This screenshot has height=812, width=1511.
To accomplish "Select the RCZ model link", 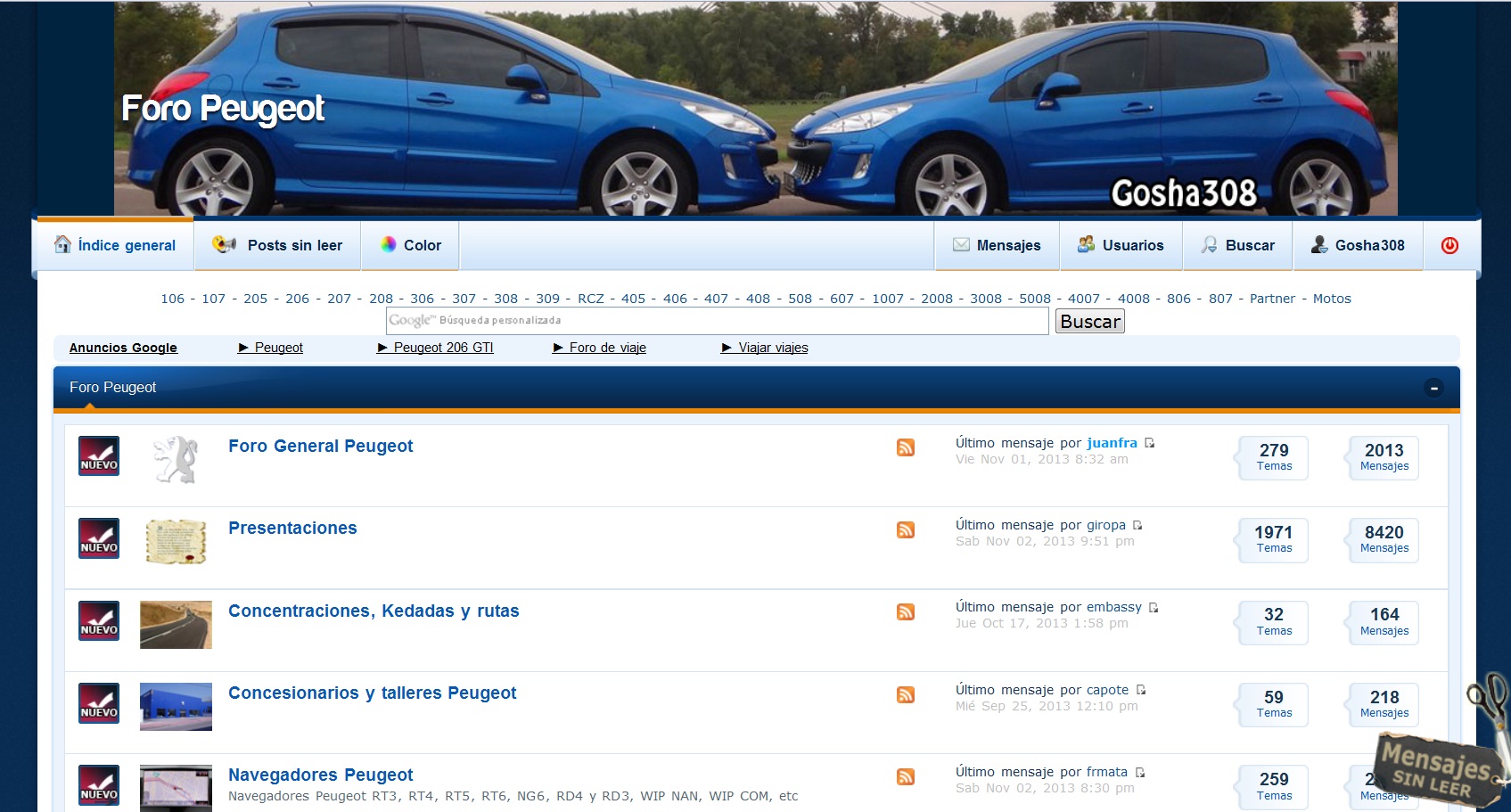I will [x=590, y=299].
